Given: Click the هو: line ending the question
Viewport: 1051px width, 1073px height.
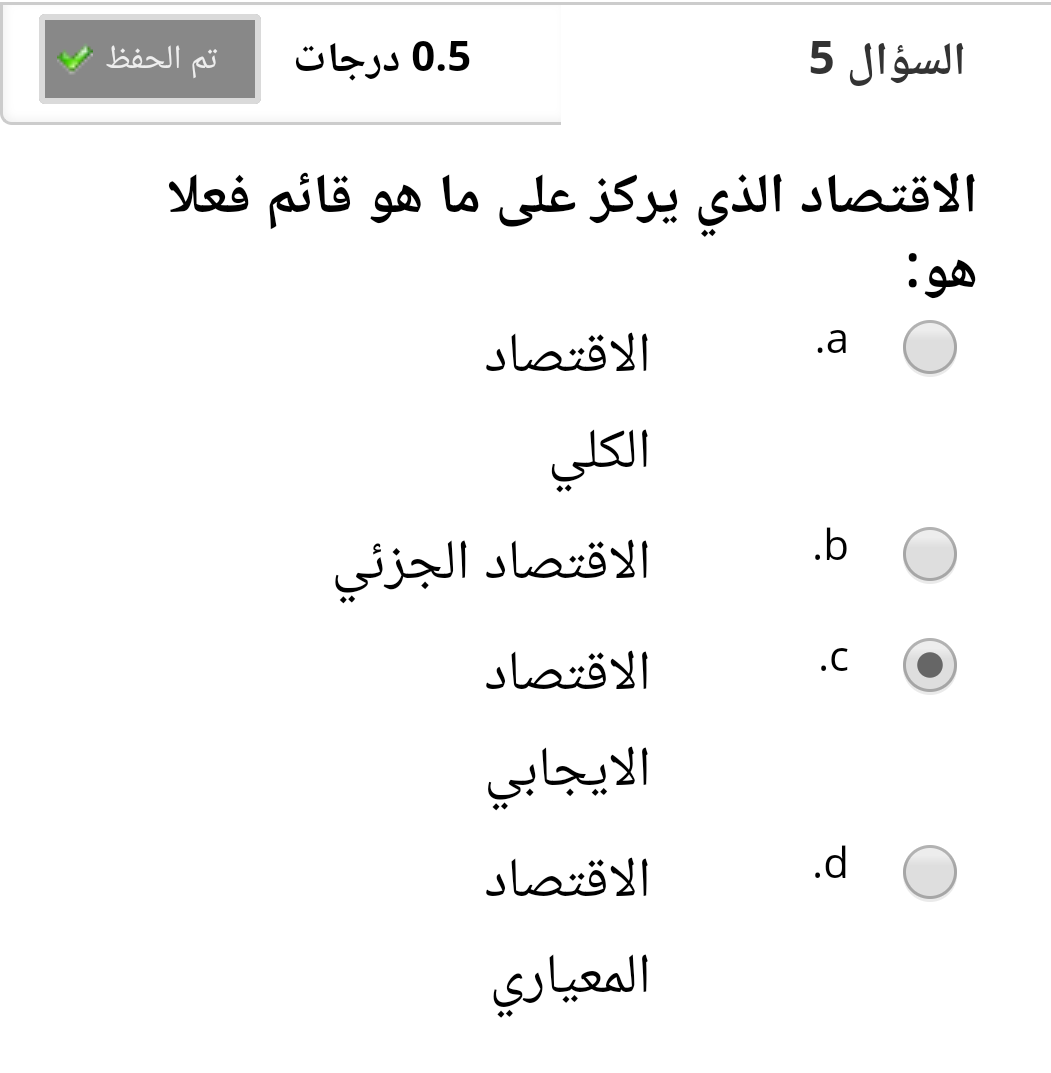Looking at the screenshot, I should coord(941,272).
